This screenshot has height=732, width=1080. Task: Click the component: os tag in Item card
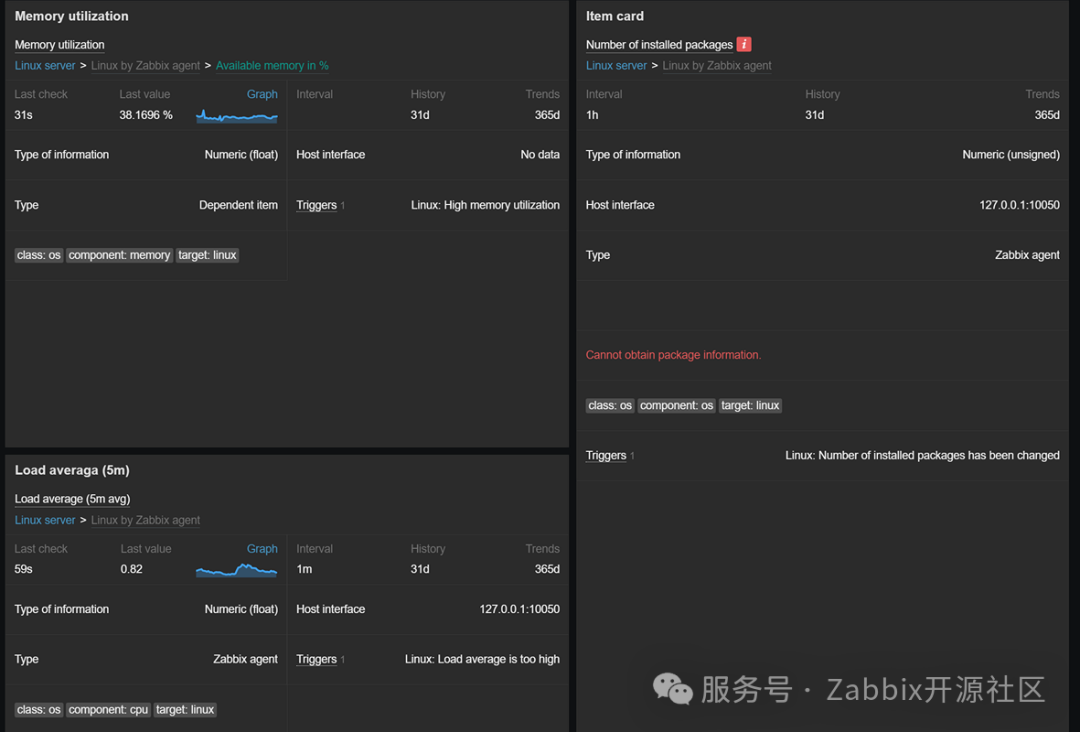[677, 405]
